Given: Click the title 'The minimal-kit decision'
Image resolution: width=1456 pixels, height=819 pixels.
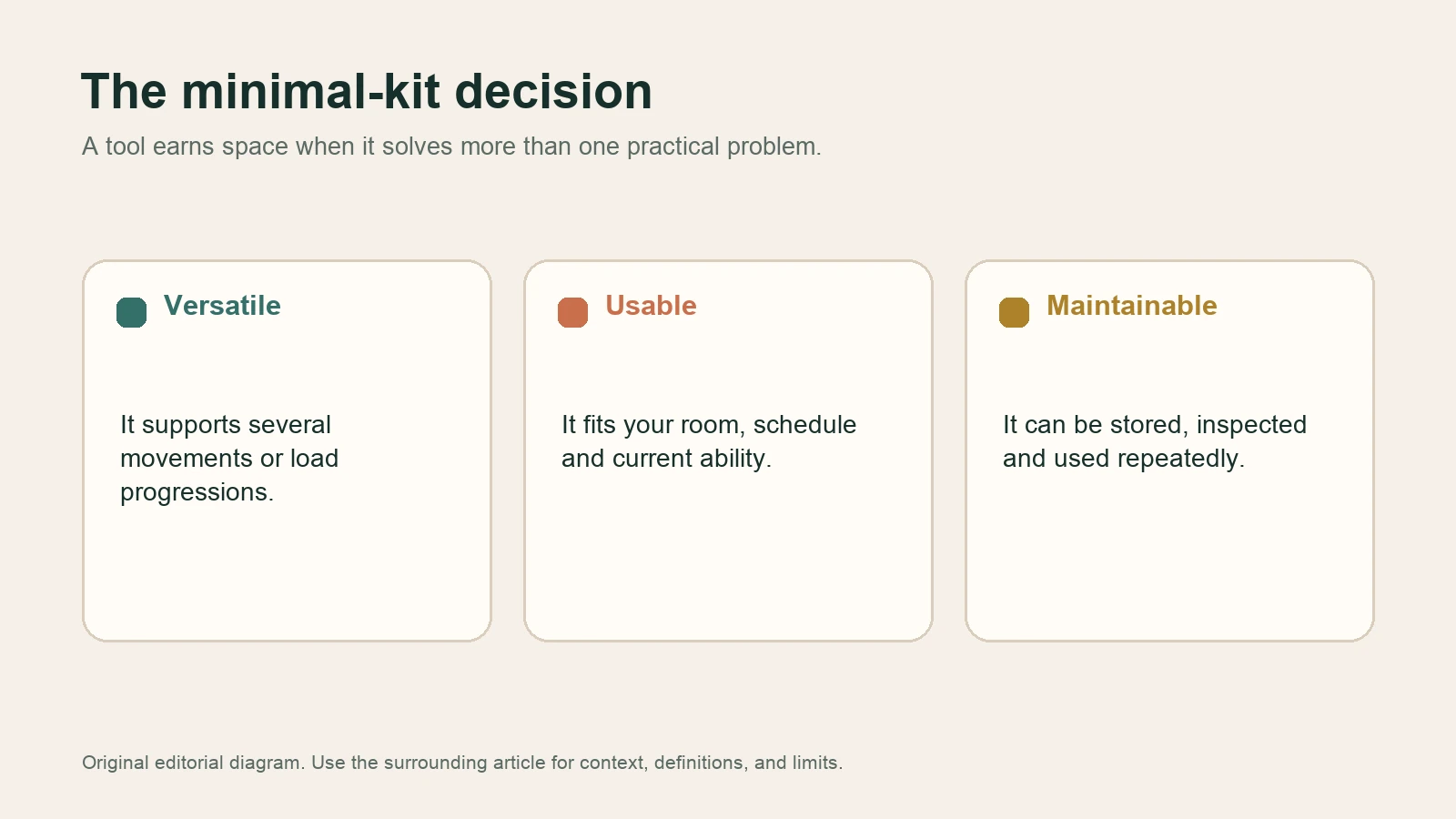Looking at the screenshot, I should point(367,92).
